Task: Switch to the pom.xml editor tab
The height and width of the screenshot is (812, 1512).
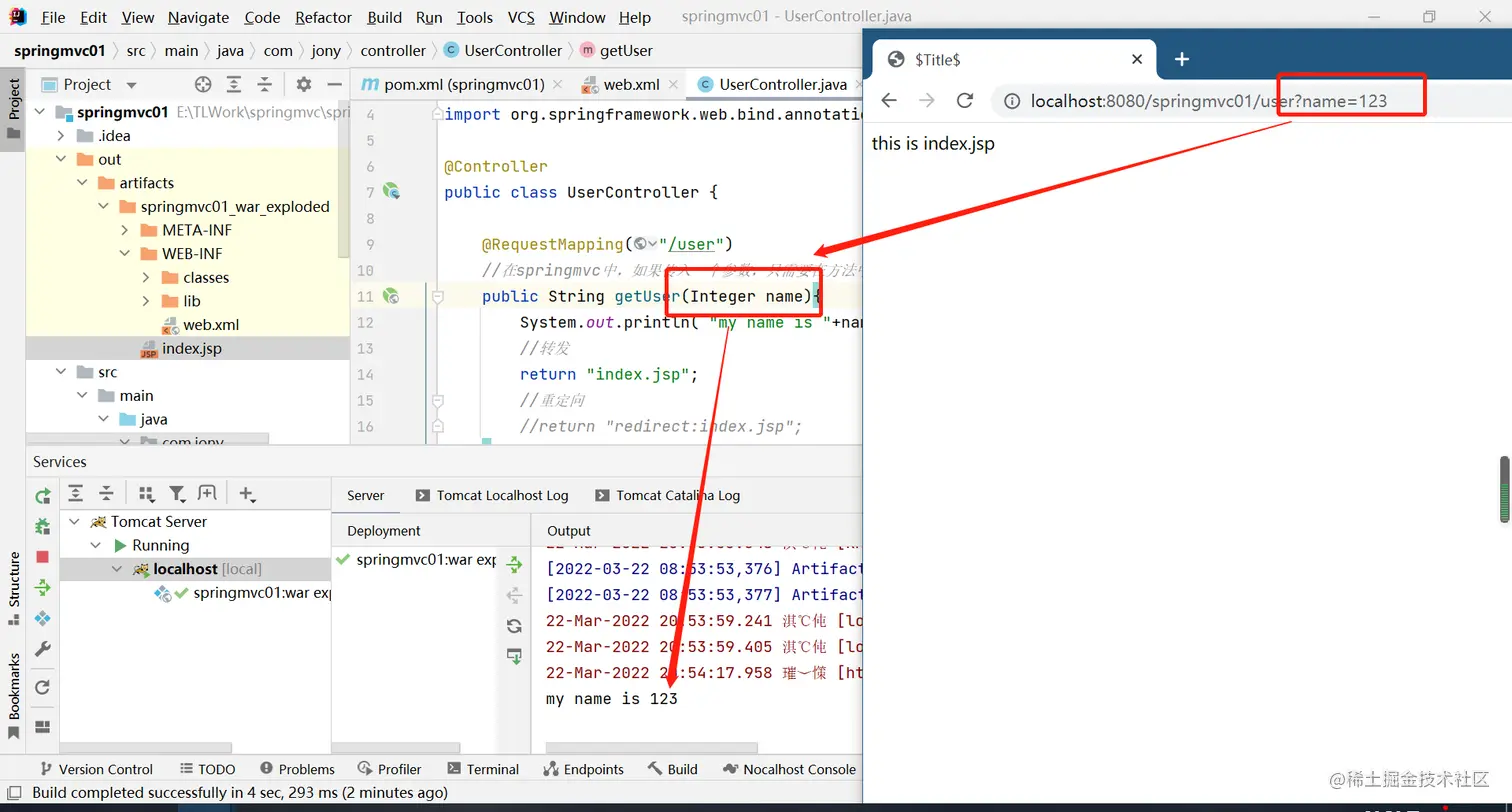Action: [x=464, y=85]
